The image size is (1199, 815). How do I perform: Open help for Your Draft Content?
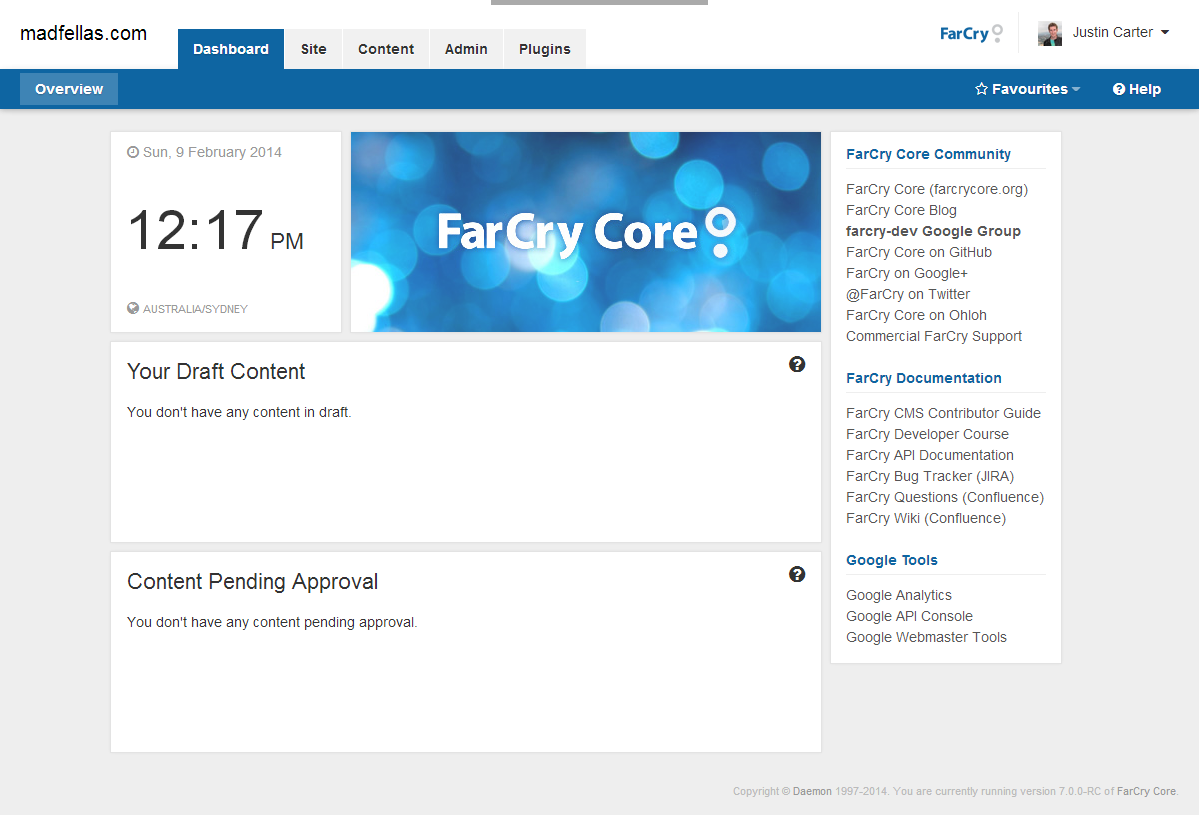[797, 365]
